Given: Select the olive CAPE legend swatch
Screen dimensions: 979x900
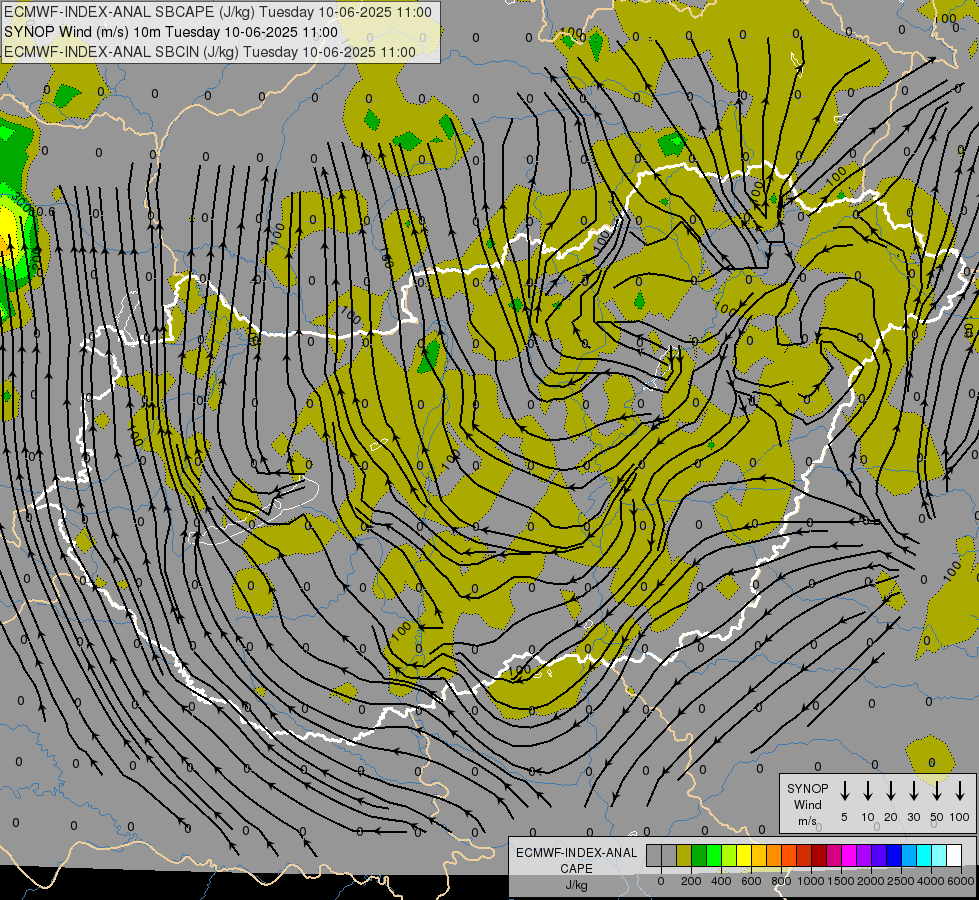Looking at the screenshot, I should click(x=684, y=855).
